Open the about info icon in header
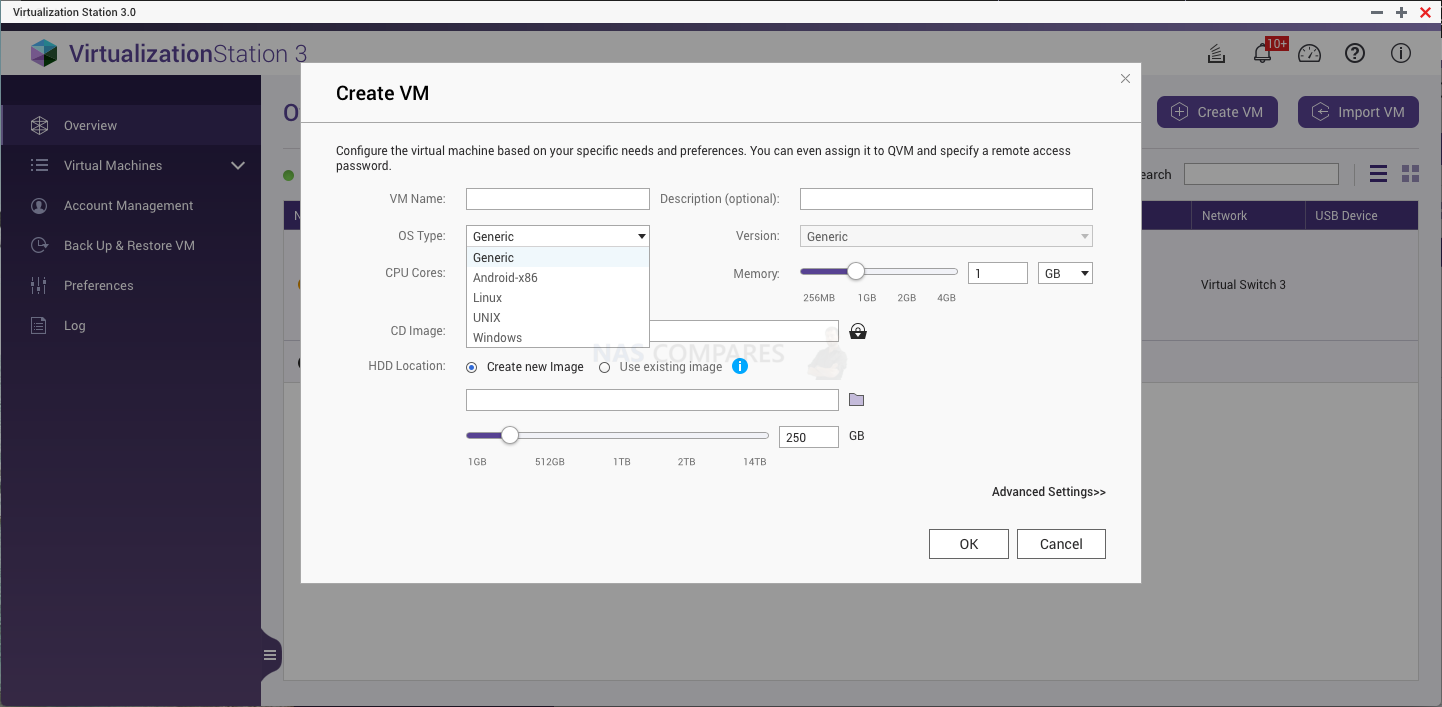The height and width of the screenshot is (707, 1442). tap(1401, 54)
